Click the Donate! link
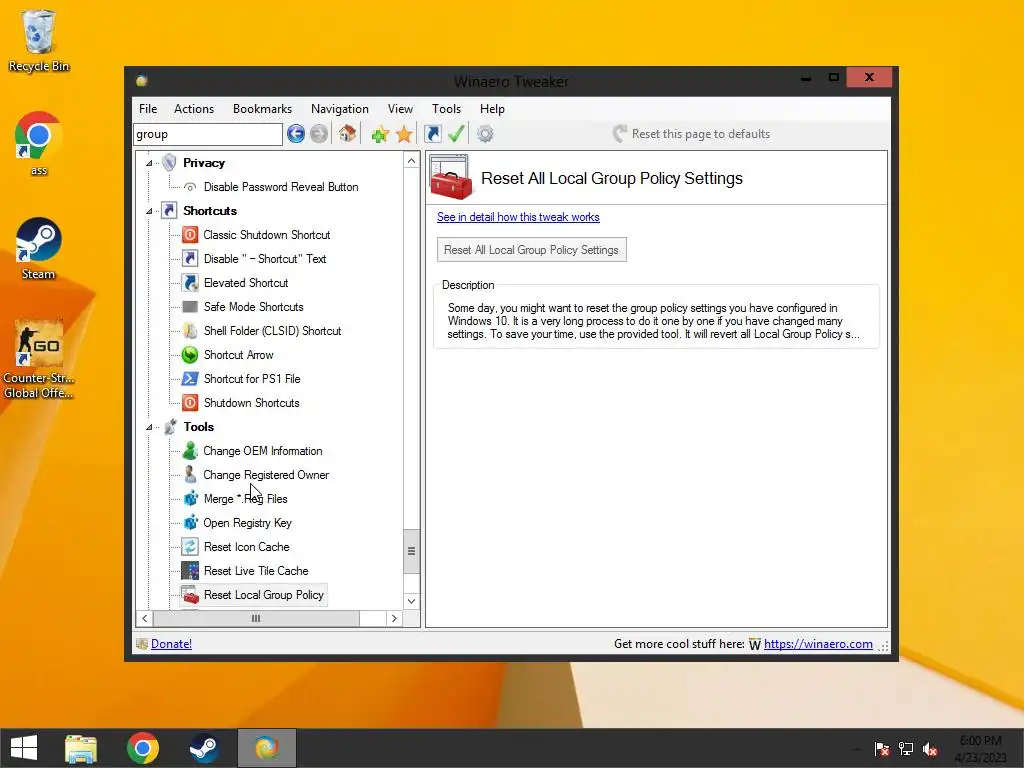The height and width of the screenshot is (768, 1024). [171, 644]
